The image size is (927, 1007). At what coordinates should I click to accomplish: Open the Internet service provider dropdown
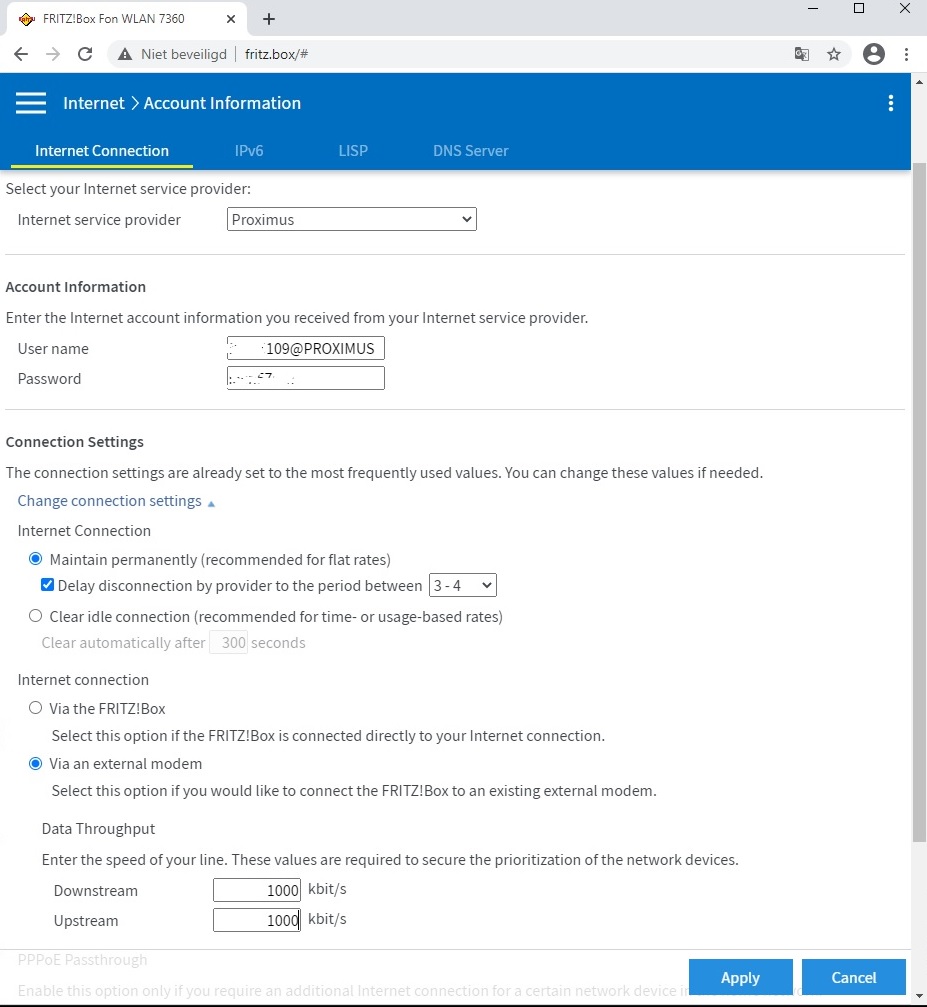pos(352,219)
